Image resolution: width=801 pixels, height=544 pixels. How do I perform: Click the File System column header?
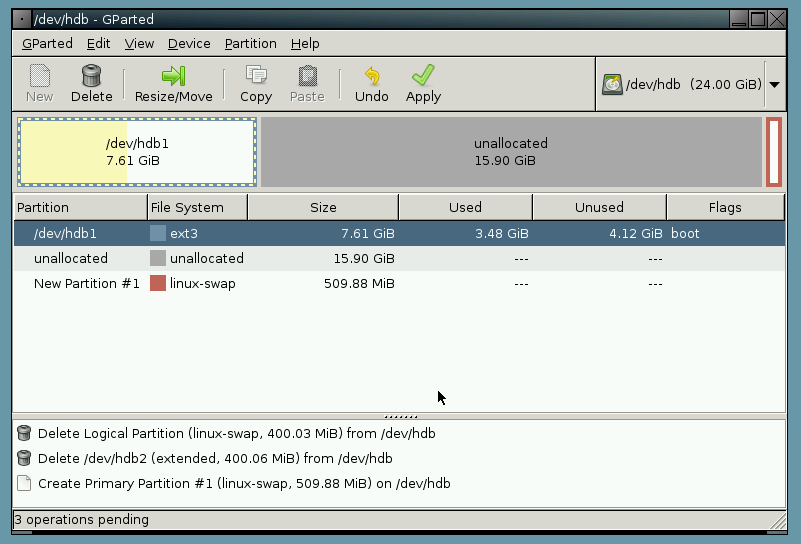[x=197, y=207]
